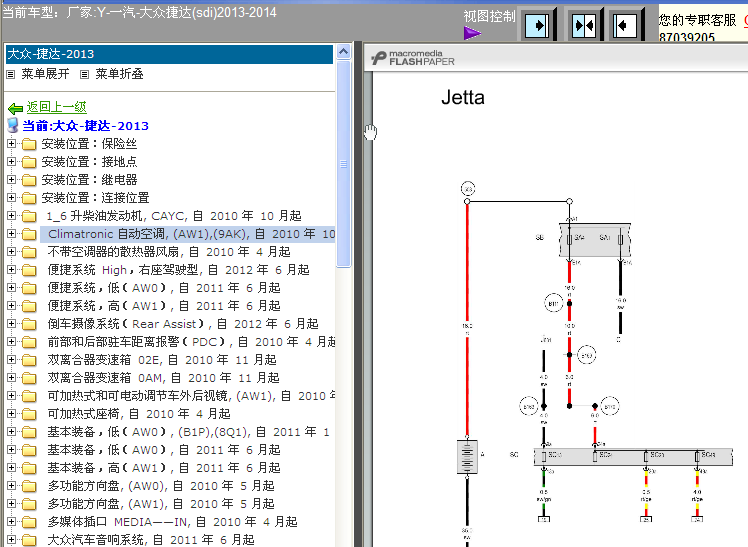
Task: Select 多功能方向盘 (AW1) 2010 item
Action: 161,504
